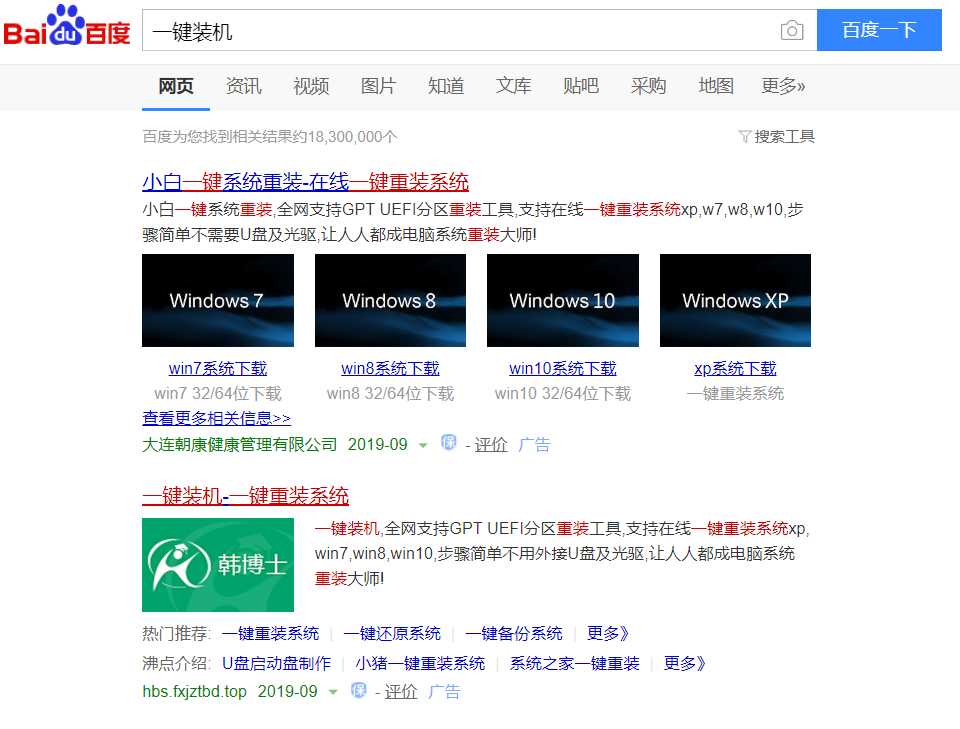Click 大连朝康健康管理有限公司 source link
This screenshot has height=729, width=960.
coord(239,444)
